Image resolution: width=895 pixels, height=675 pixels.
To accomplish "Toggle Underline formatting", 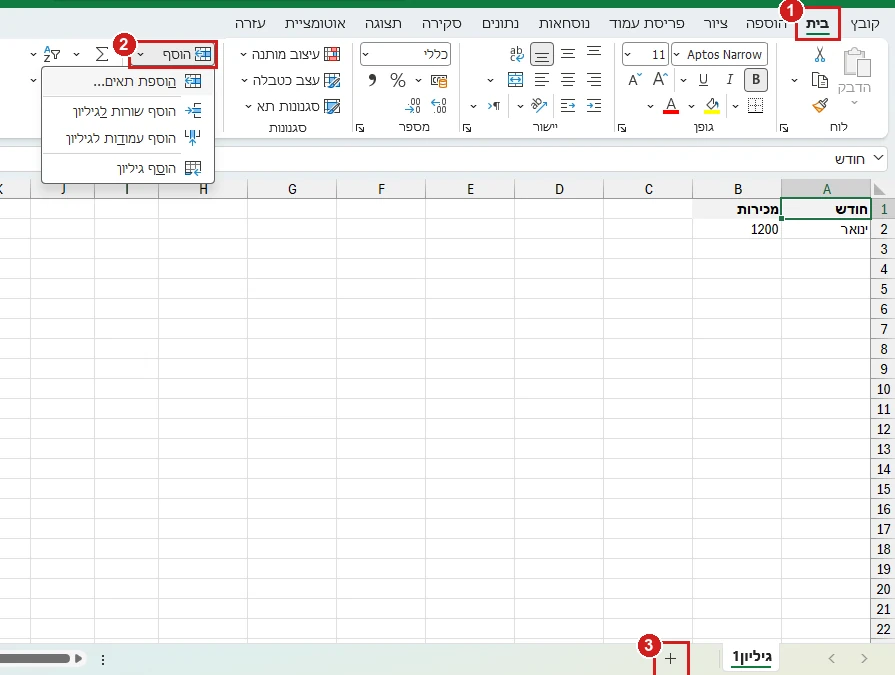I will (703, 80).
